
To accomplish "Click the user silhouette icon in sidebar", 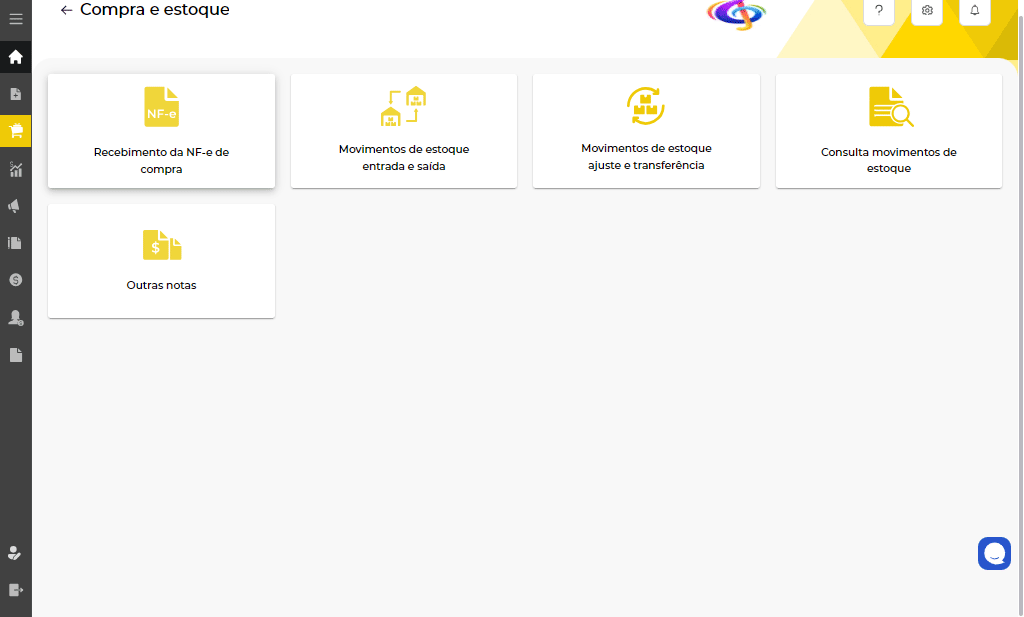I will click(16, 317).
